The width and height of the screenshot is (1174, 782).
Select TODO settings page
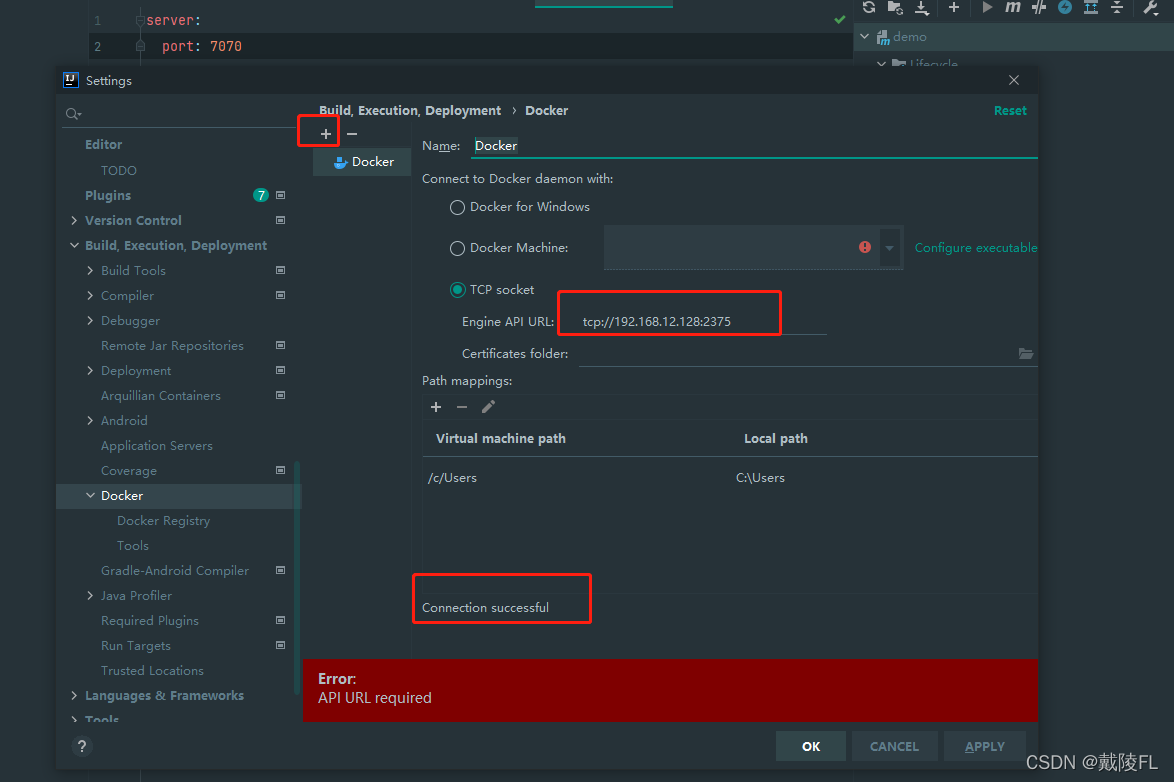pyautogui.click(x=119, y=171)
